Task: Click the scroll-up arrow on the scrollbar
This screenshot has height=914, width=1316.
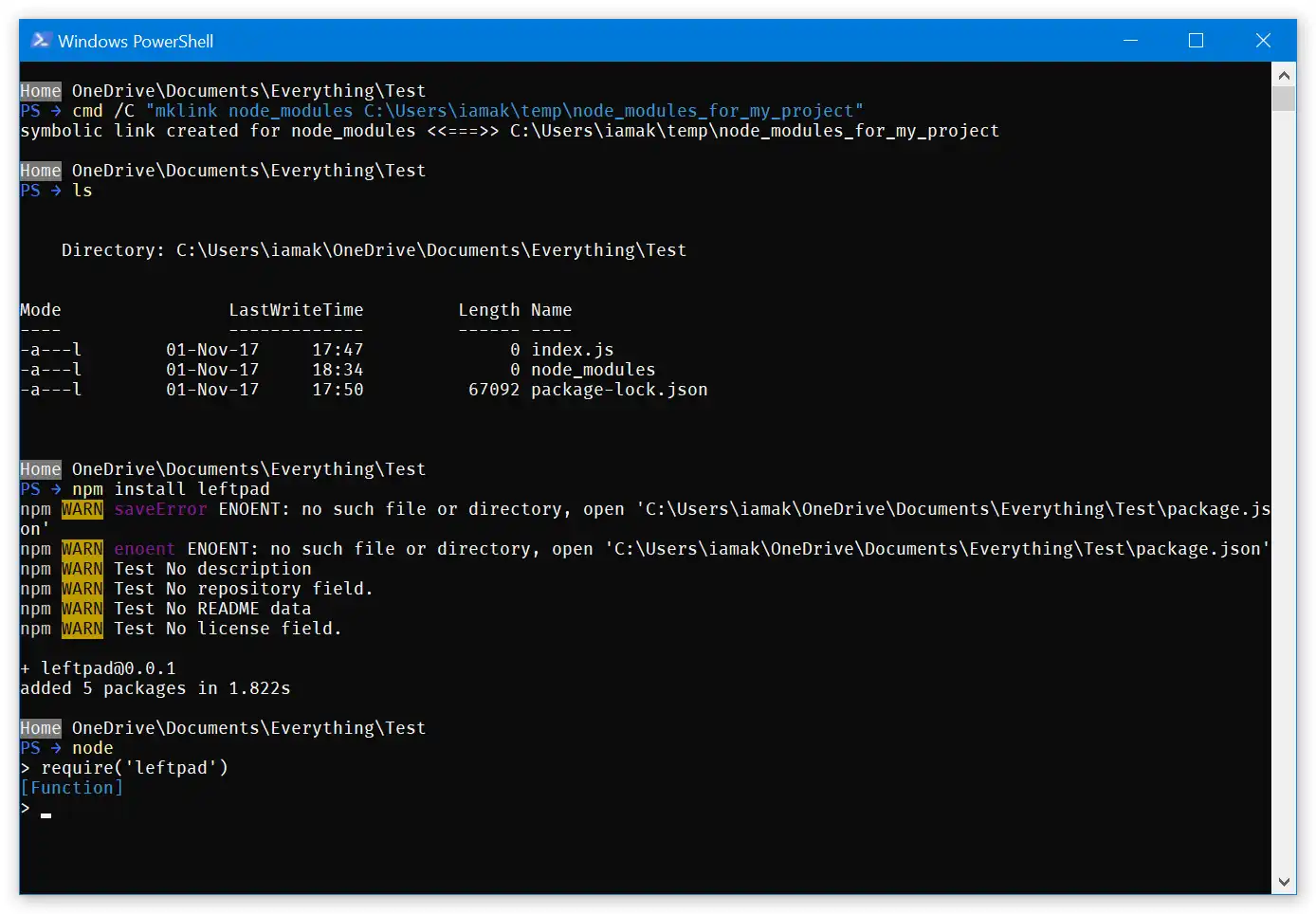Action: 1284,75
